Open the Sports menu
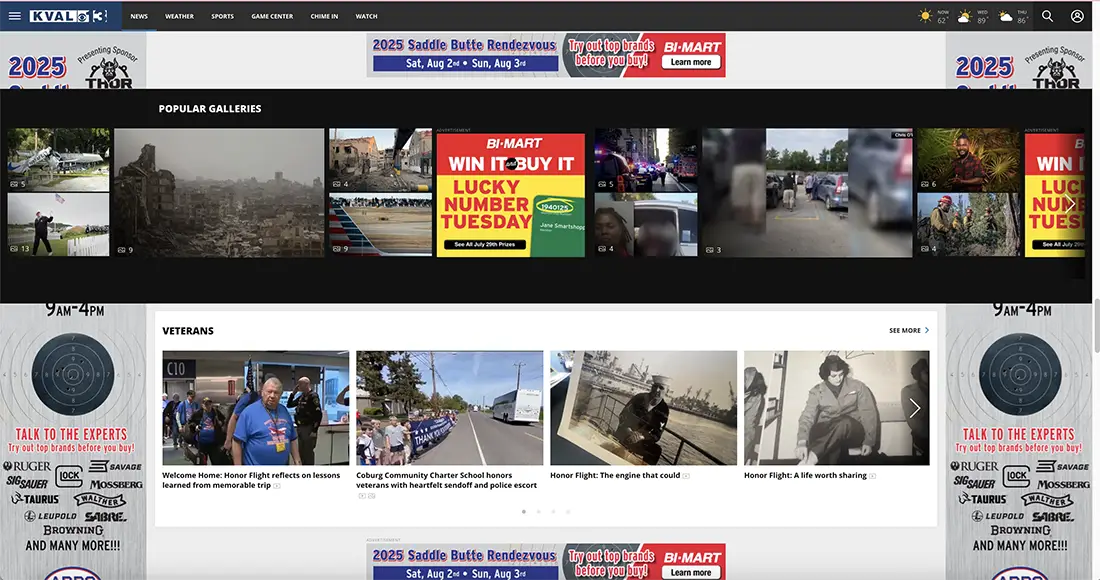The width and height of the screenshot is (1100, 580). [x=222, y=16]
